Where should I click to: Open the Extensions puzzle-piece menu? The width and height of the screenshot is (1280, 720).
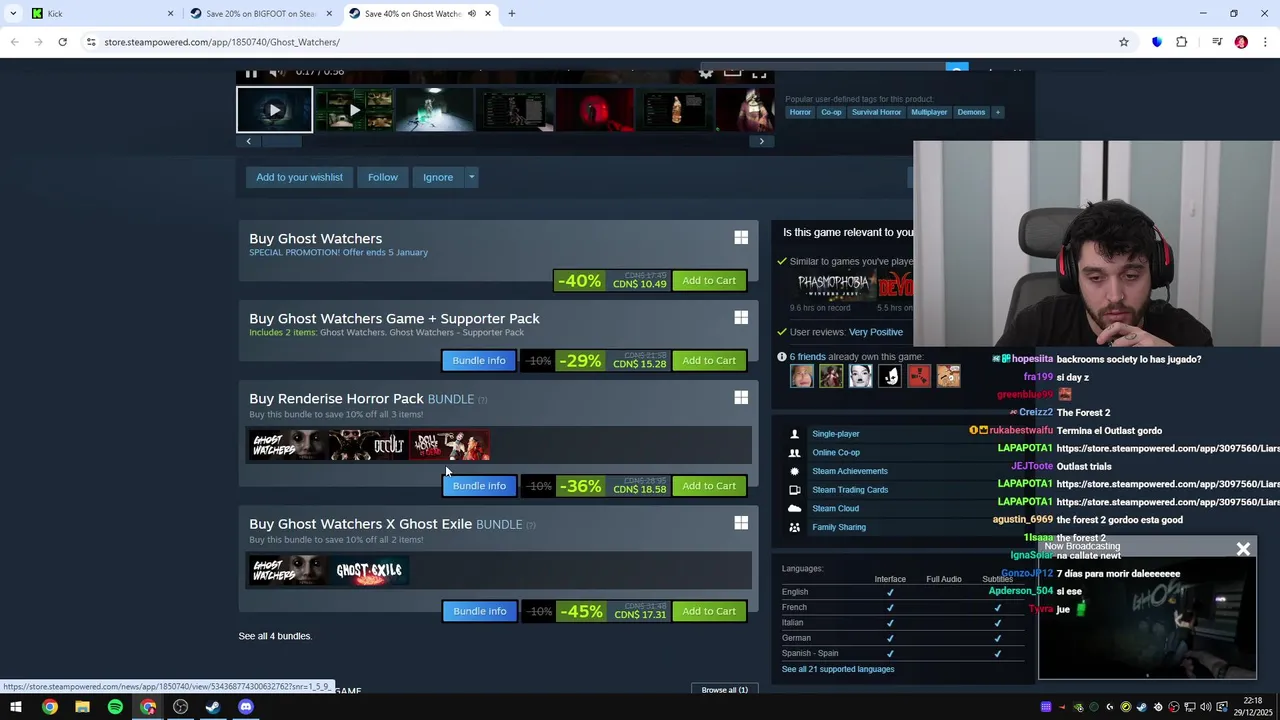(1182, 42)
